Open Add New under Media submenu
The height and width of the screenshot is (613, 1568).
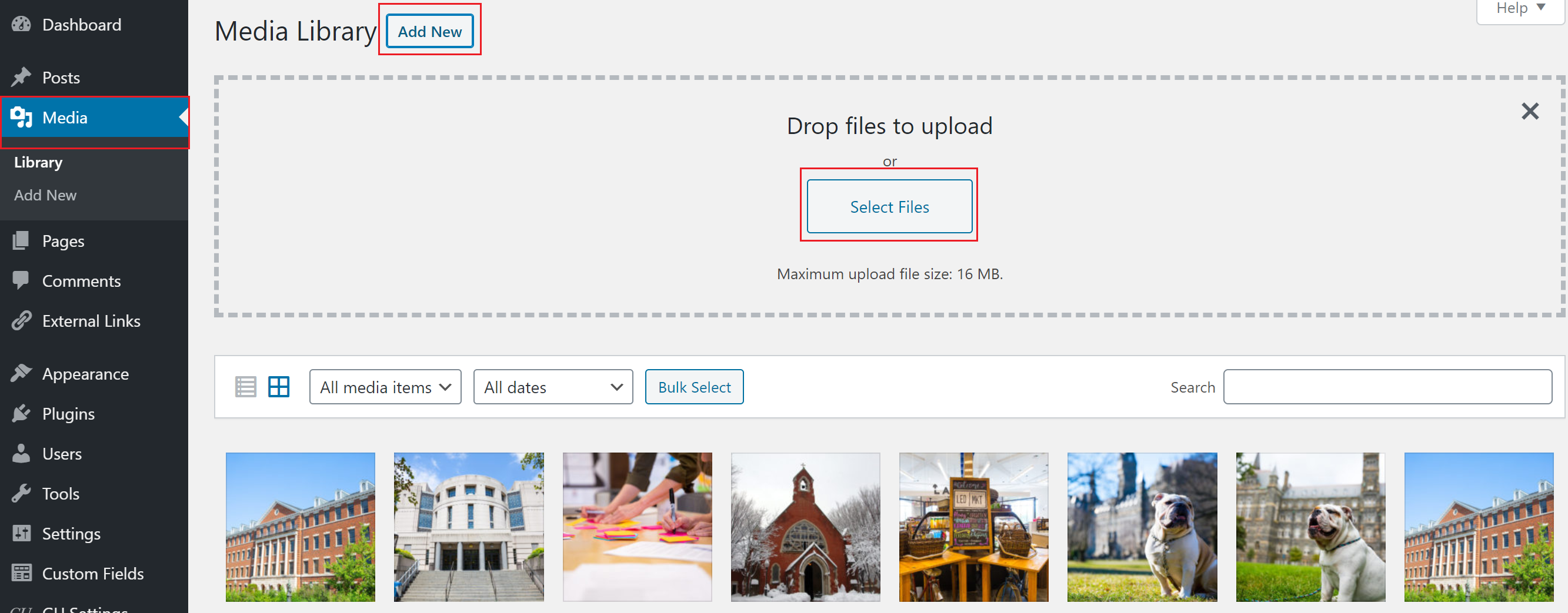pos(45,195)
